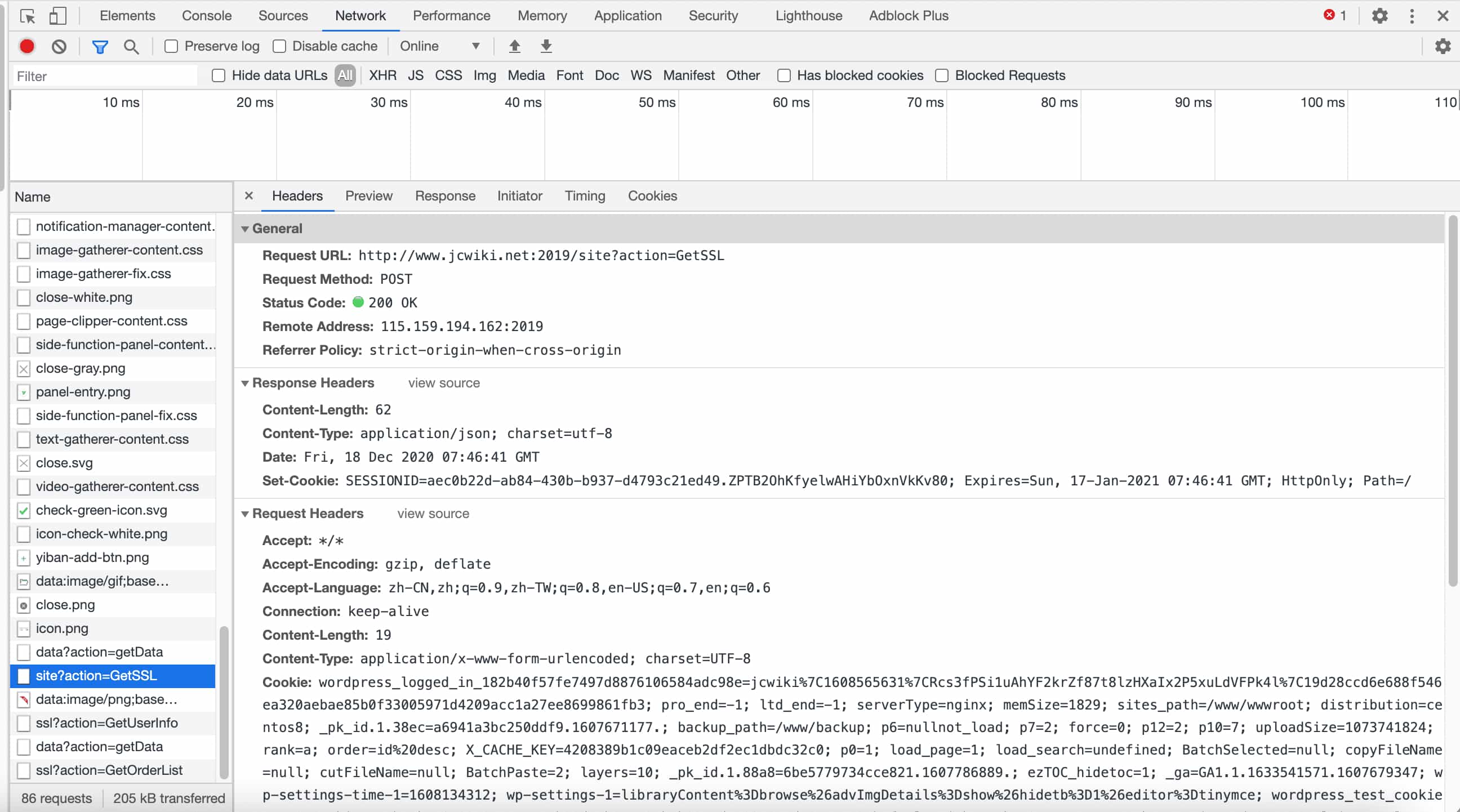This screenshot has width=1460, height=812.
Task: Clear the network log
Action: pyautogui.click(x=59, y=47)
